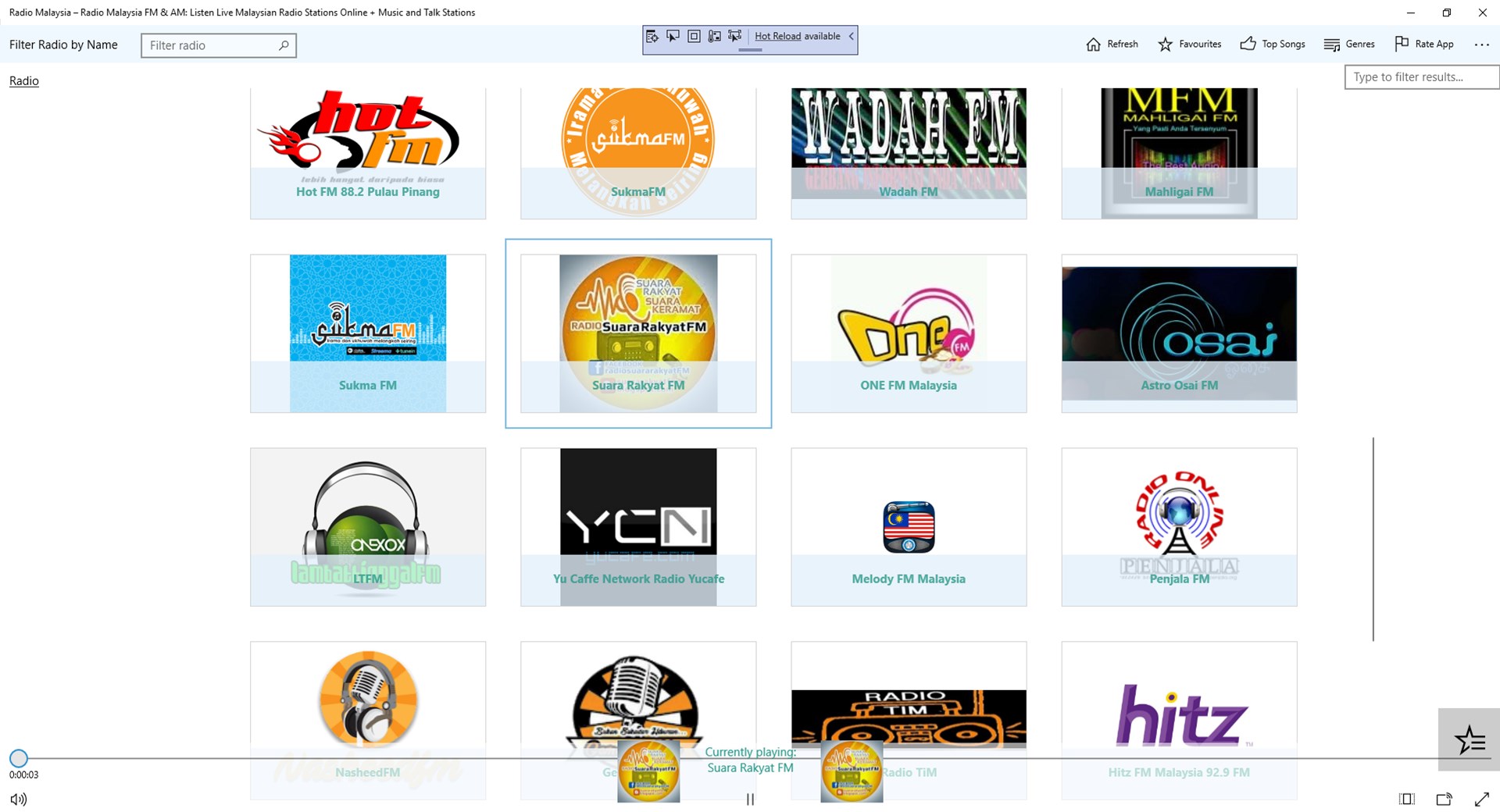Open Yu Caffe Network Radio Yucafe
This screenshot has height=812, width=1500.
click(x=638, y=527)
